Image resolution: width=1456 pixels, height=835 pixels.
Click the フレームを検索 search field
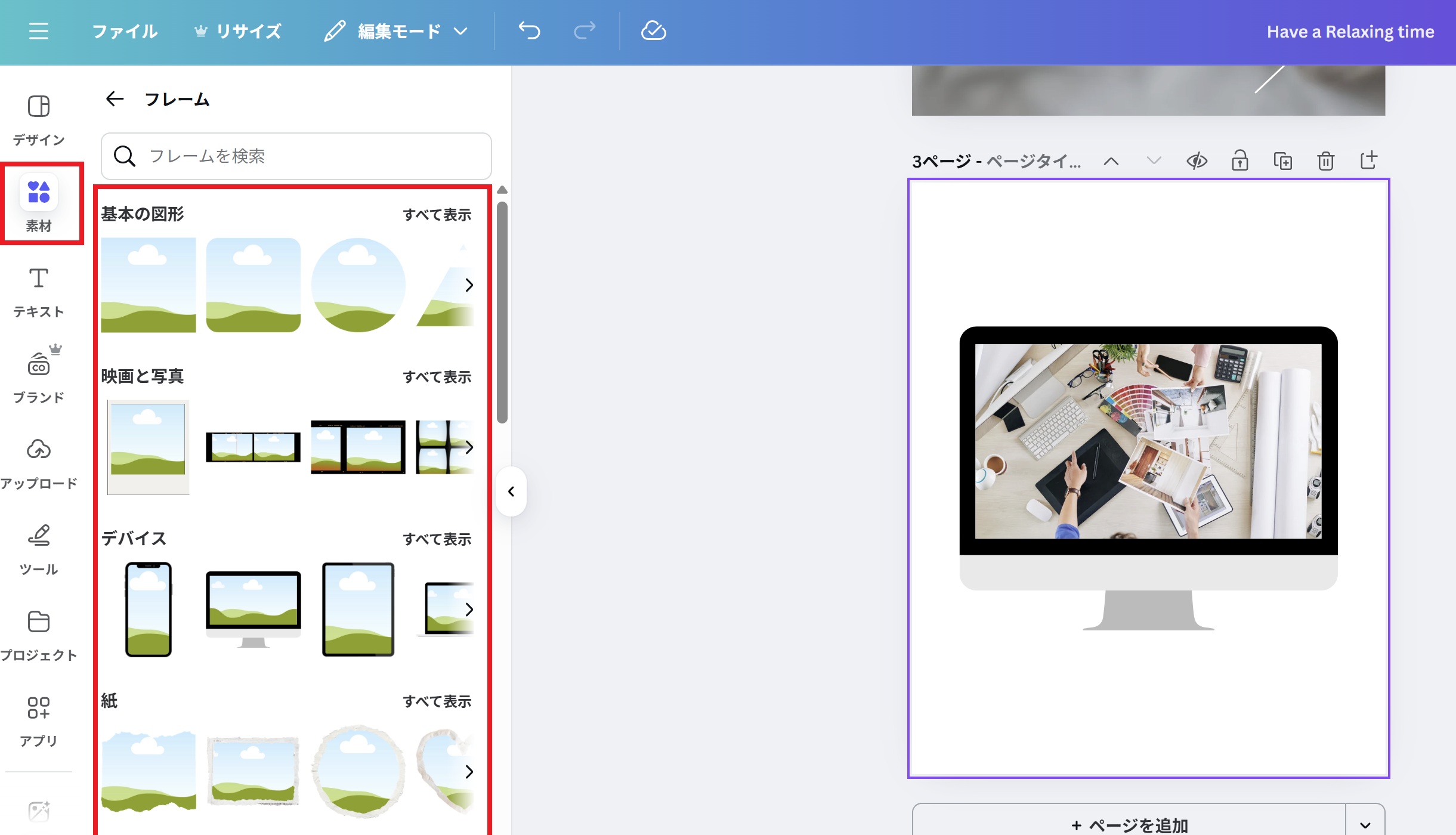click(x=296, y=156)
